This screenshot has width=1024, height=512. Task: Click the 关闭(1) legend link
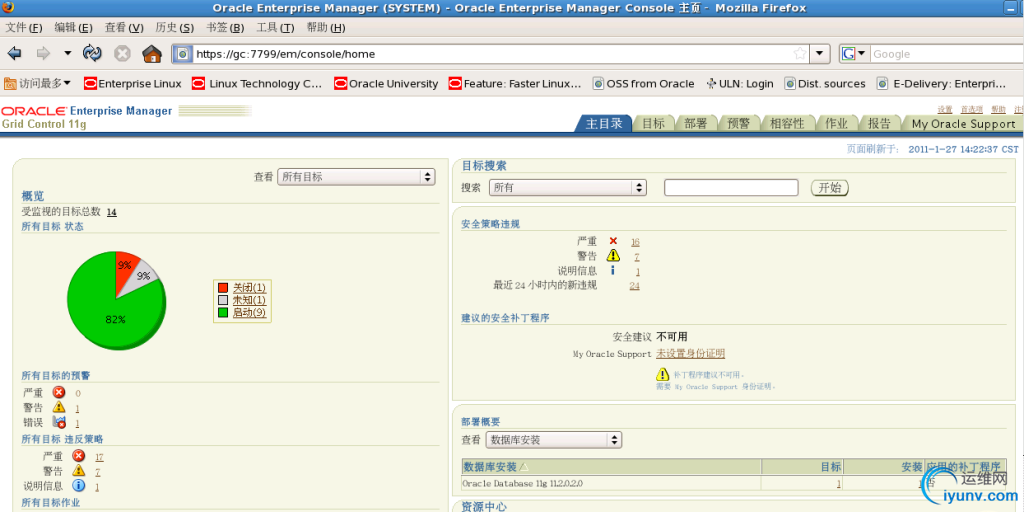point(249,287)
